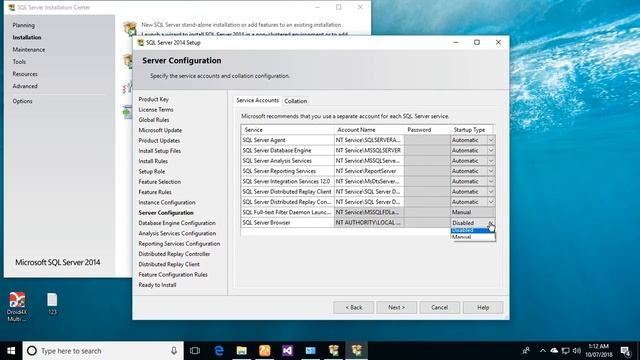The height and width of the screenshot is (360, 640).
Task: Open the volume tray icon
Action: (x=576, y=351)
